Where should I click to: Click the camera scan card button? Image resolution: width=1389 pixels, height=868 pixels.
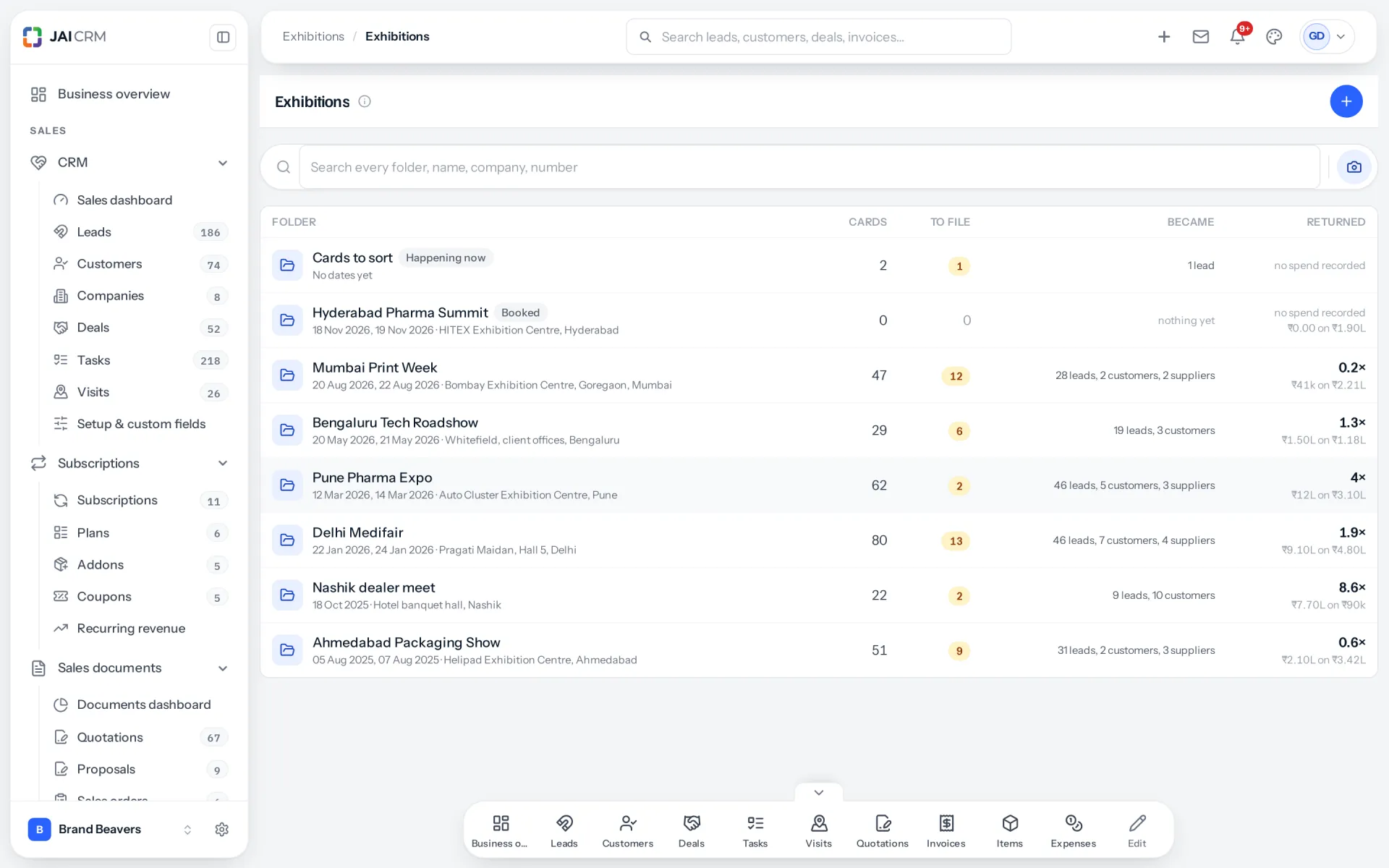pyautogui.click(x=1354, y=167)
